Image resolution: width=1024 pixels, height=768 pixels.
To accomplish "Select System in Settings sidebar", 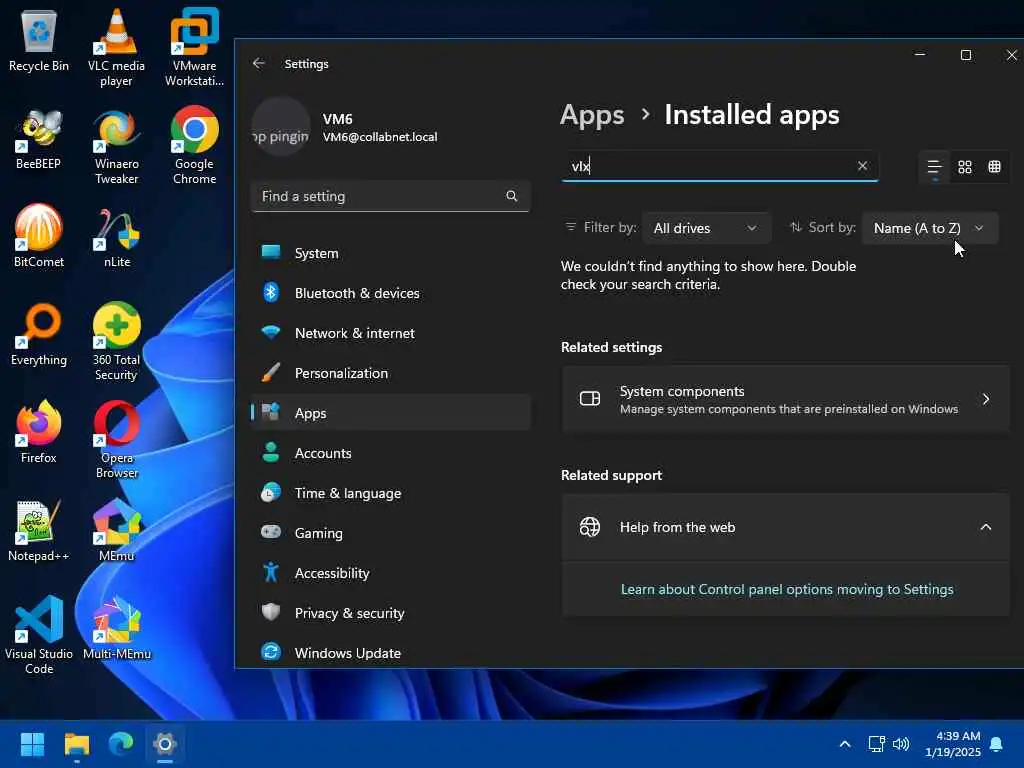I will 391,253.
